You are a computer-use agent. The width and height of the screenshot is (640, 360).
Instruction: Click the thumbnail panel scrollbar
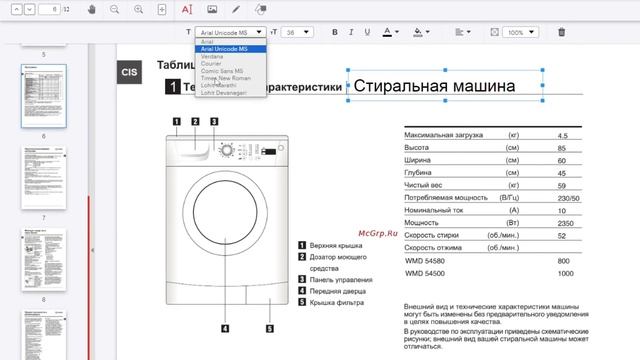pos(89,278)
